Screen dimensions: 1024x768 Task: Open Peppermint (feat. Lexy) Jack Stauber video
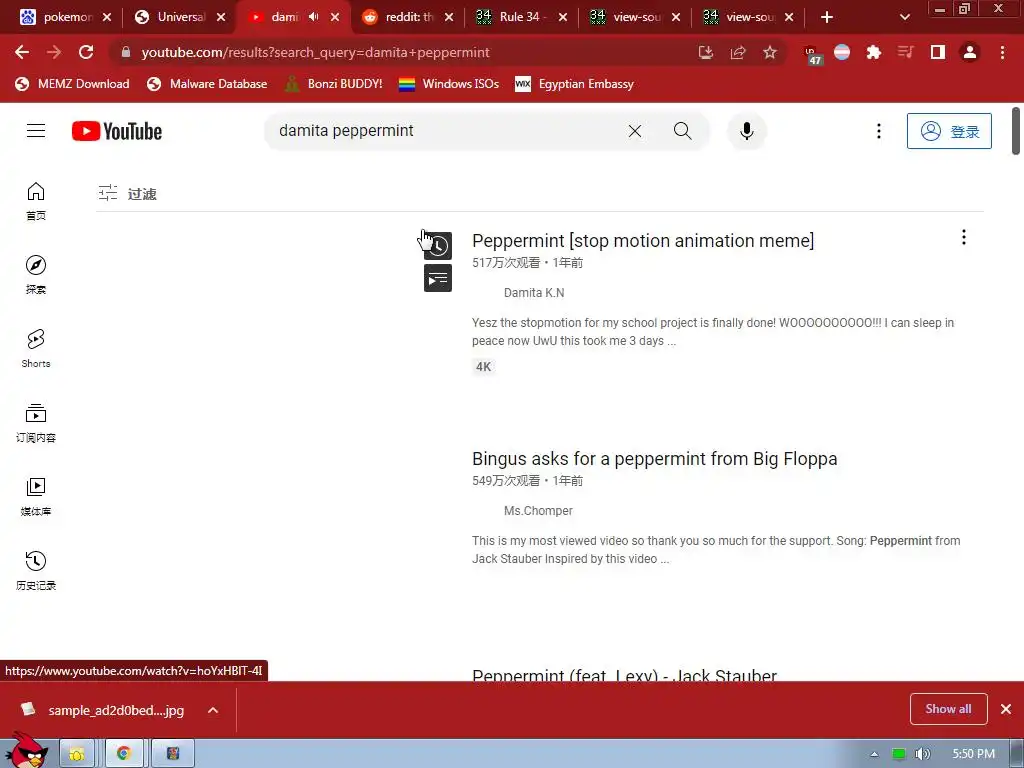pos(624,674)
